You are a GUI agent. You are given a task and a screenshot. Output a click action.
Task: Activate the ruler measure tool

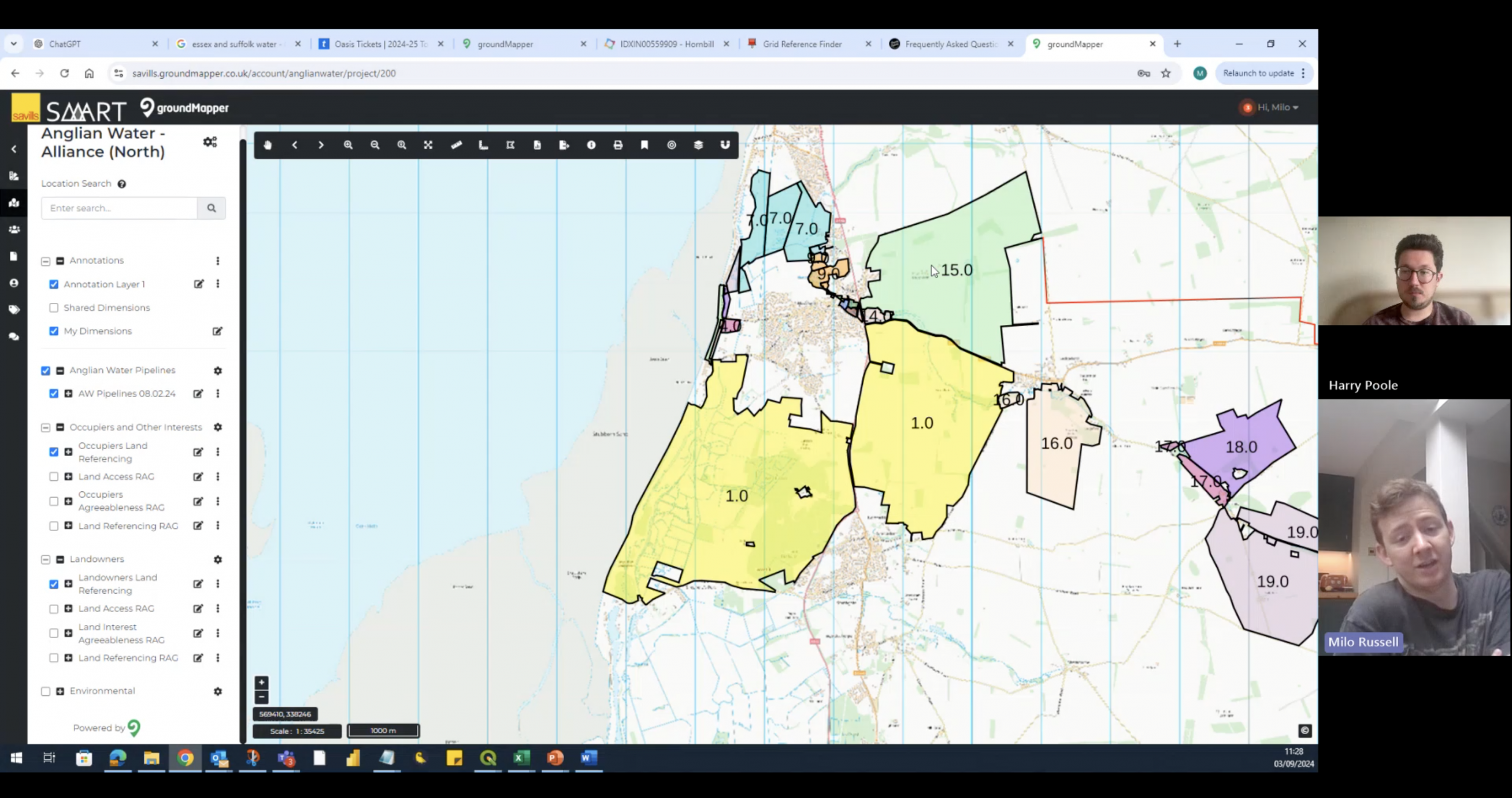pos(456,145)
